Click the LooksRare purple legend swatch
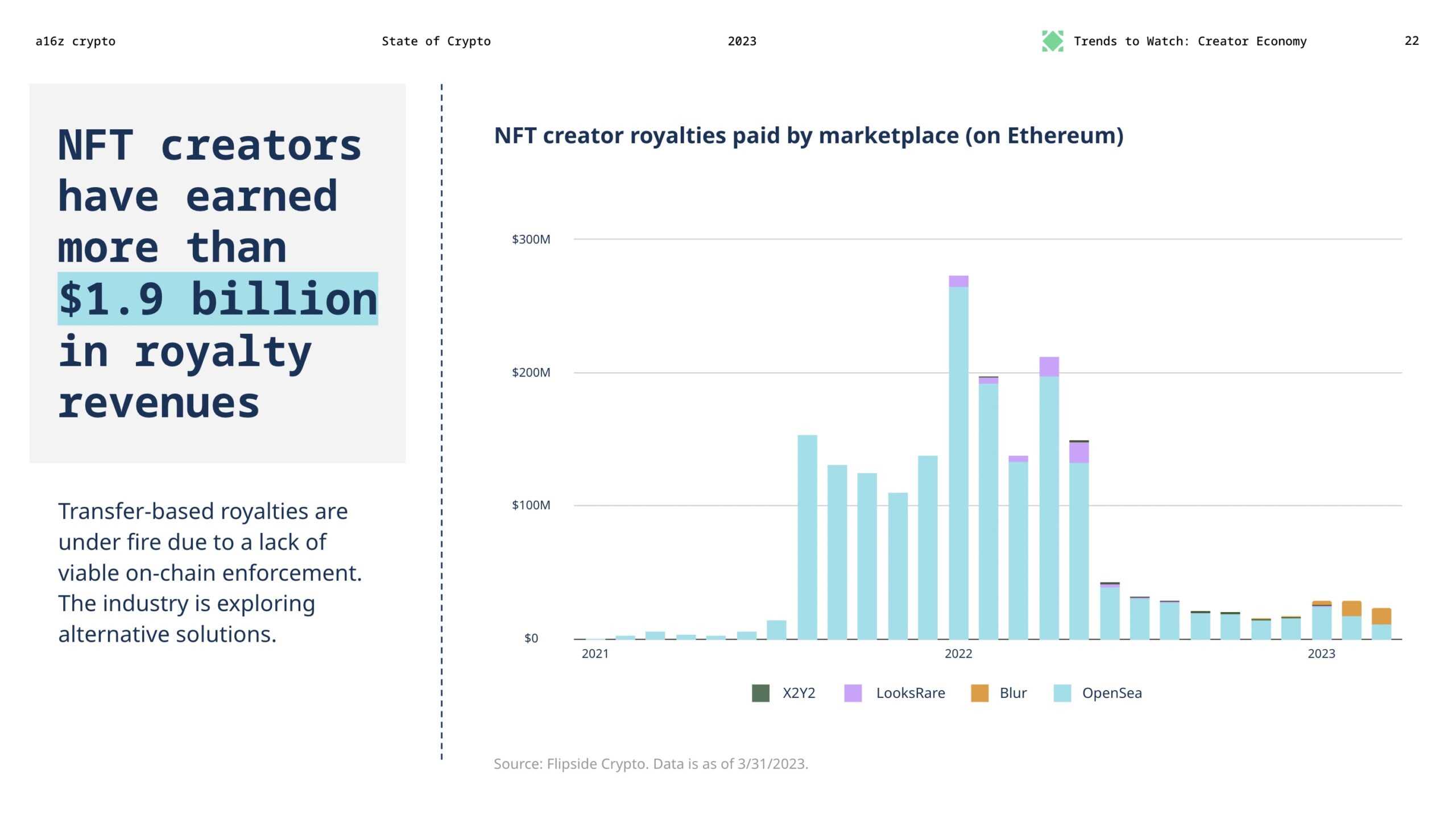Image resolution: width=1456 pixels, height=818 pixels. click(x=853, y=693)
